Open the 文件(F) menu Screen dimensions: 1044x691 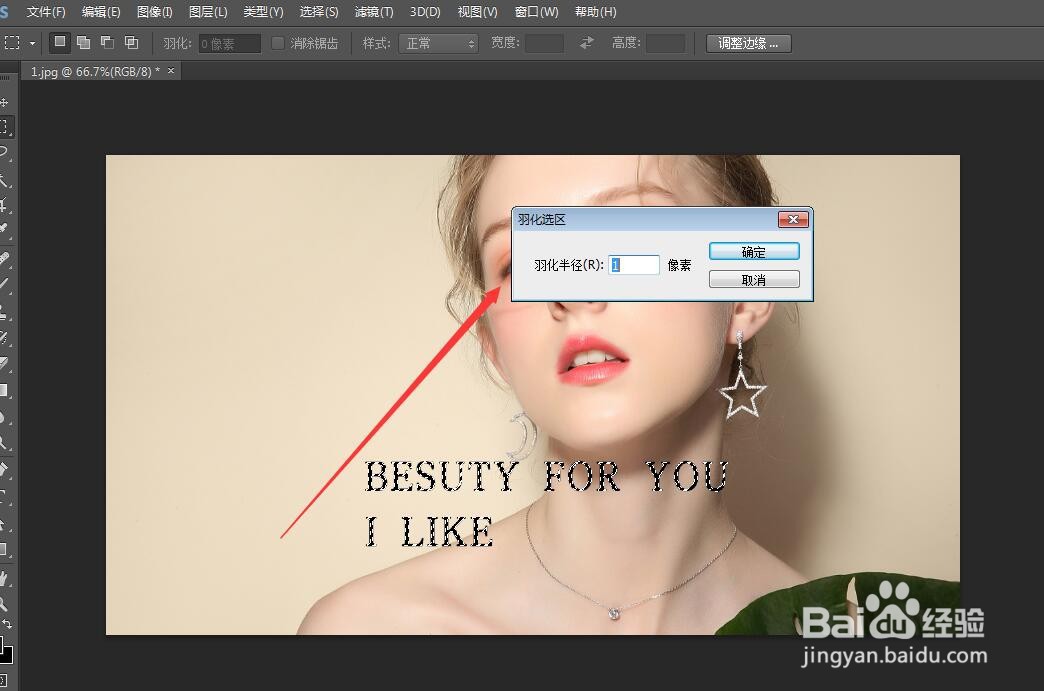(x=45, y=12)
